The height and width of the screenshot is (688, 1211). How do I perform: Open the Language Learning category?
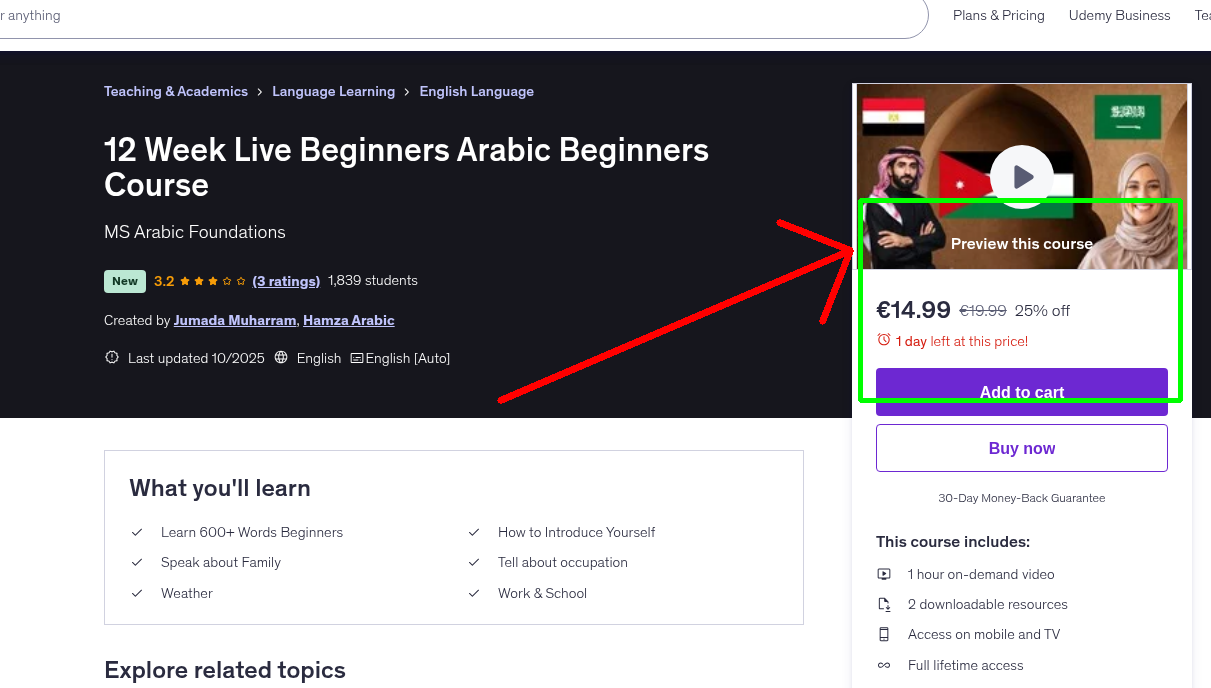pos(333,91)
